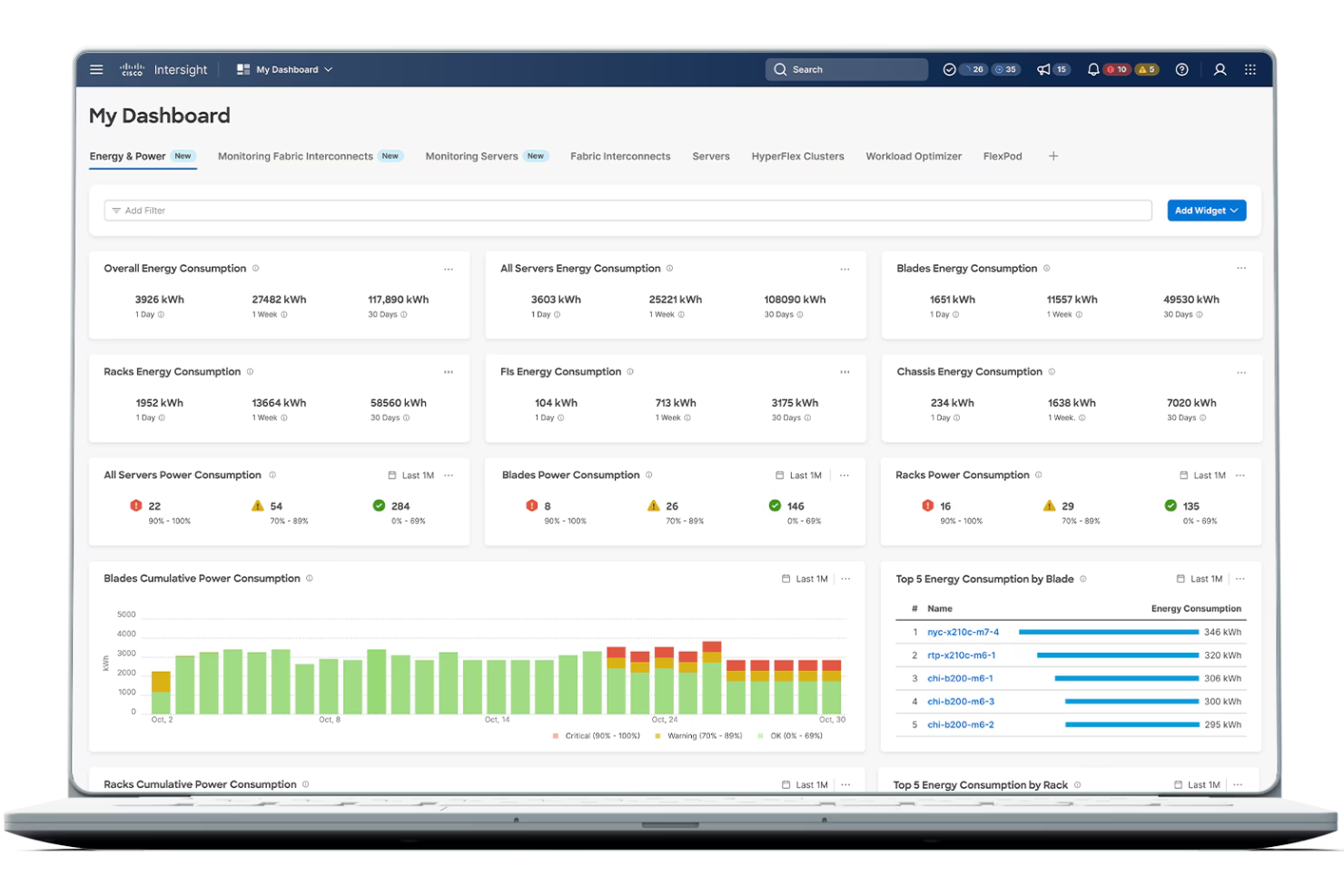Open blade chi-b200-m6-3 link
This screenshot has height=896, width=1344.
point(961,702)
